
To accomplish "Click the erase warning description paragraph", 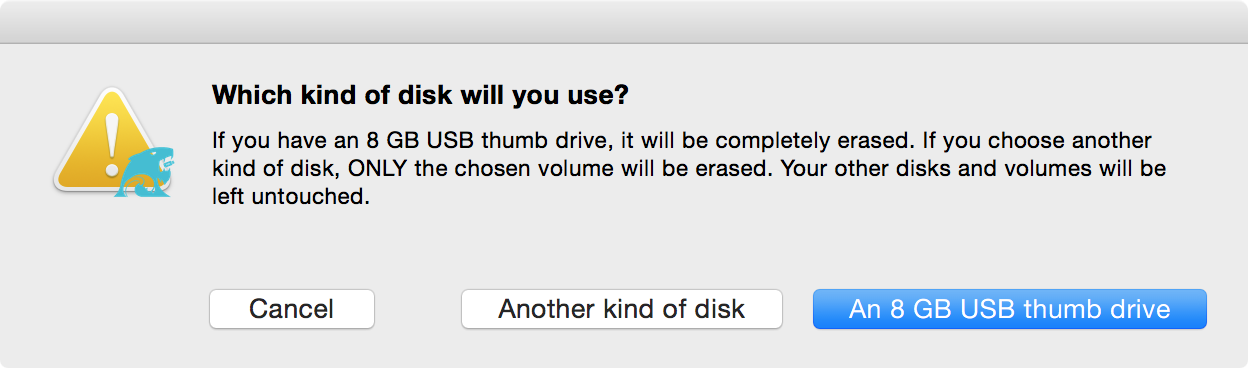I will 690,168.
